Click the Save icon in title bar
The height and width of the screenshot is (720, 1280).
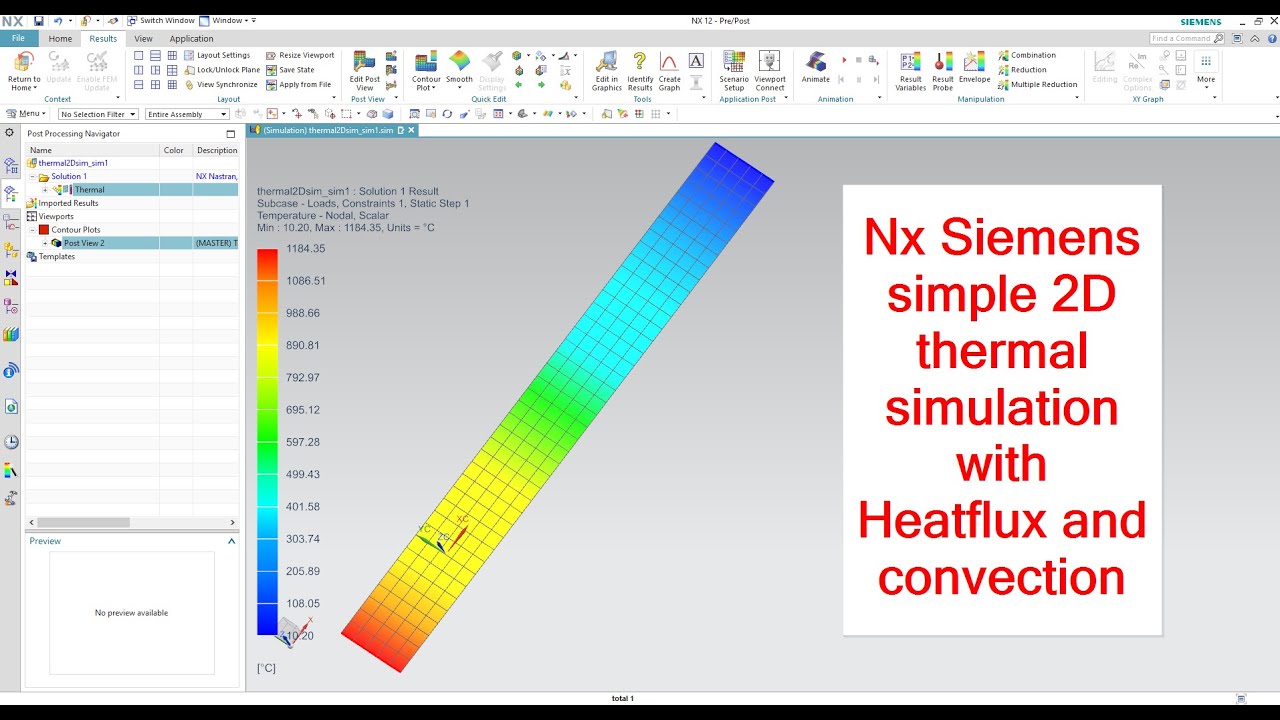click(x=38, y=20)
